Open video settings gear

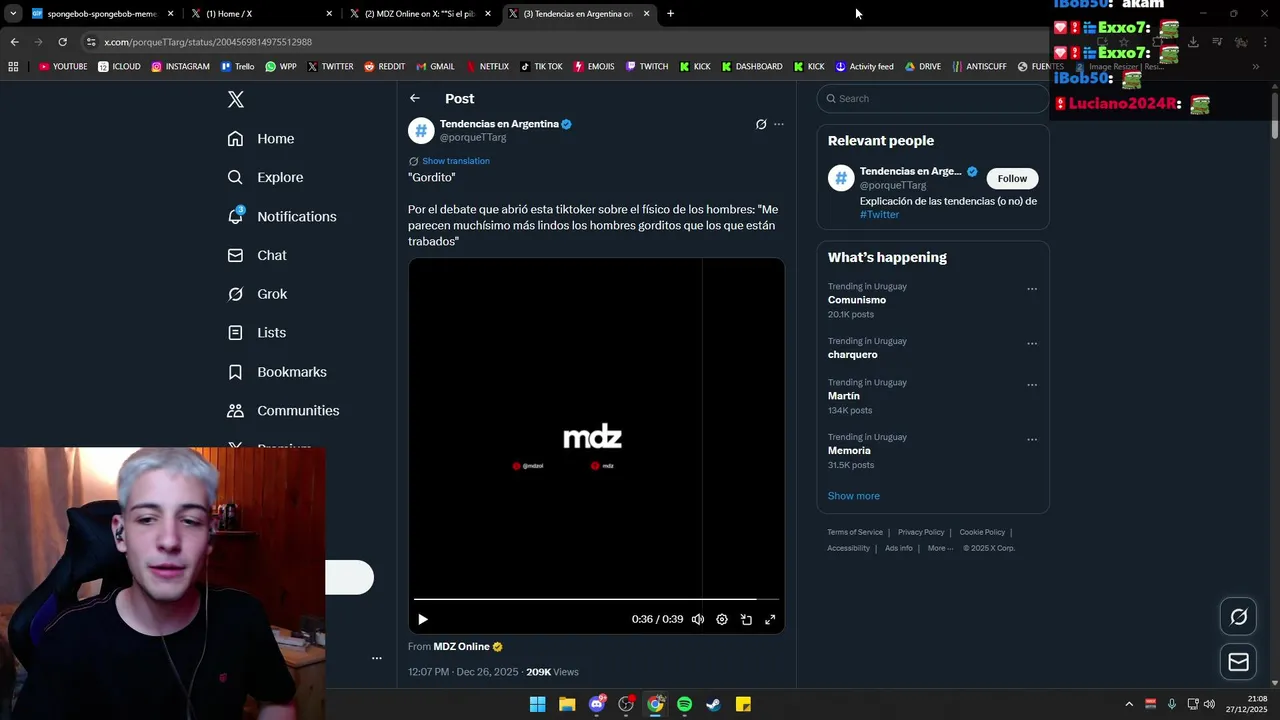722,619
